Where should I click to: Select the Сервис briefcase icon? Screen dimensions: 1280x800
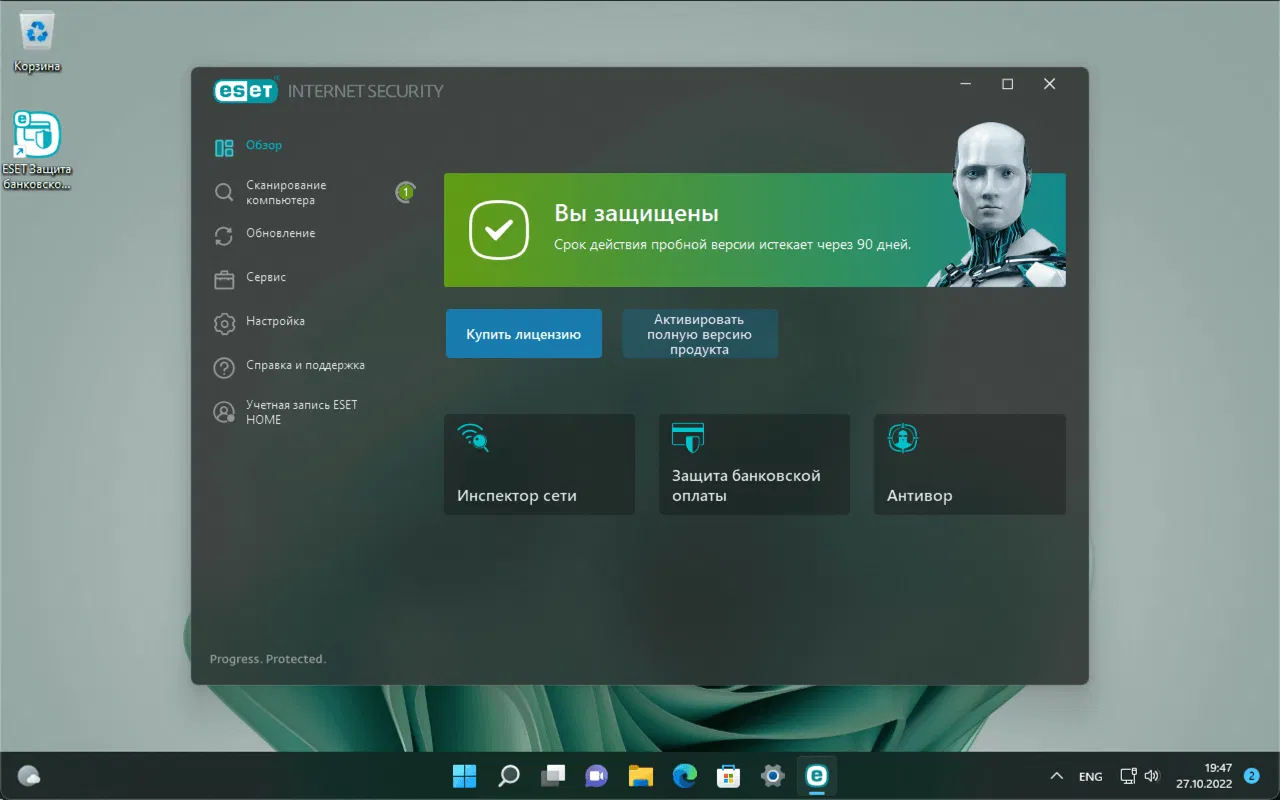tap(223, 277)
